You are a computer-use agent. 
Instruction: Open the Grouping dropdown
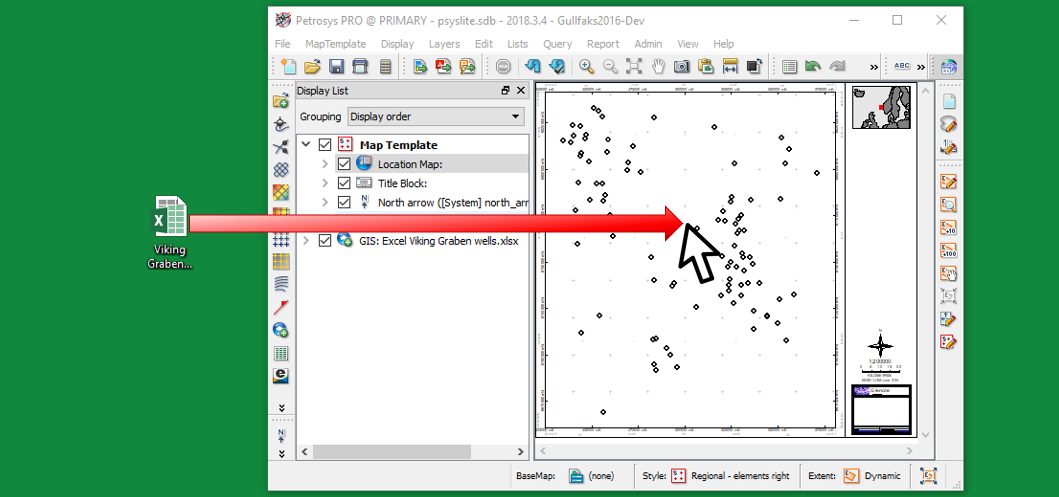pyautogui.click(x=435, y=117)
